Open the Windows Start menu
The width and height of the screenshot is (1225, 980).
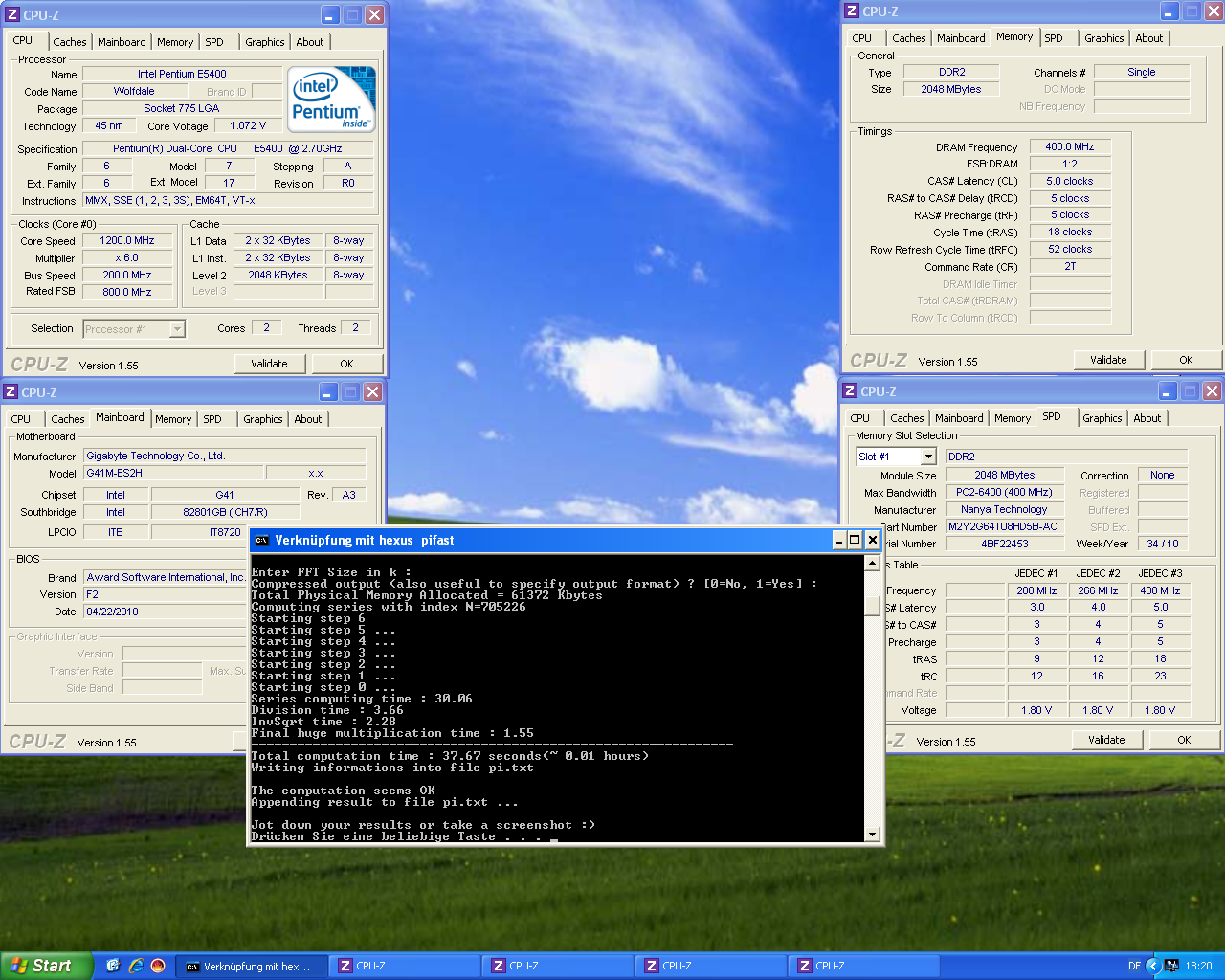[47, 966]
